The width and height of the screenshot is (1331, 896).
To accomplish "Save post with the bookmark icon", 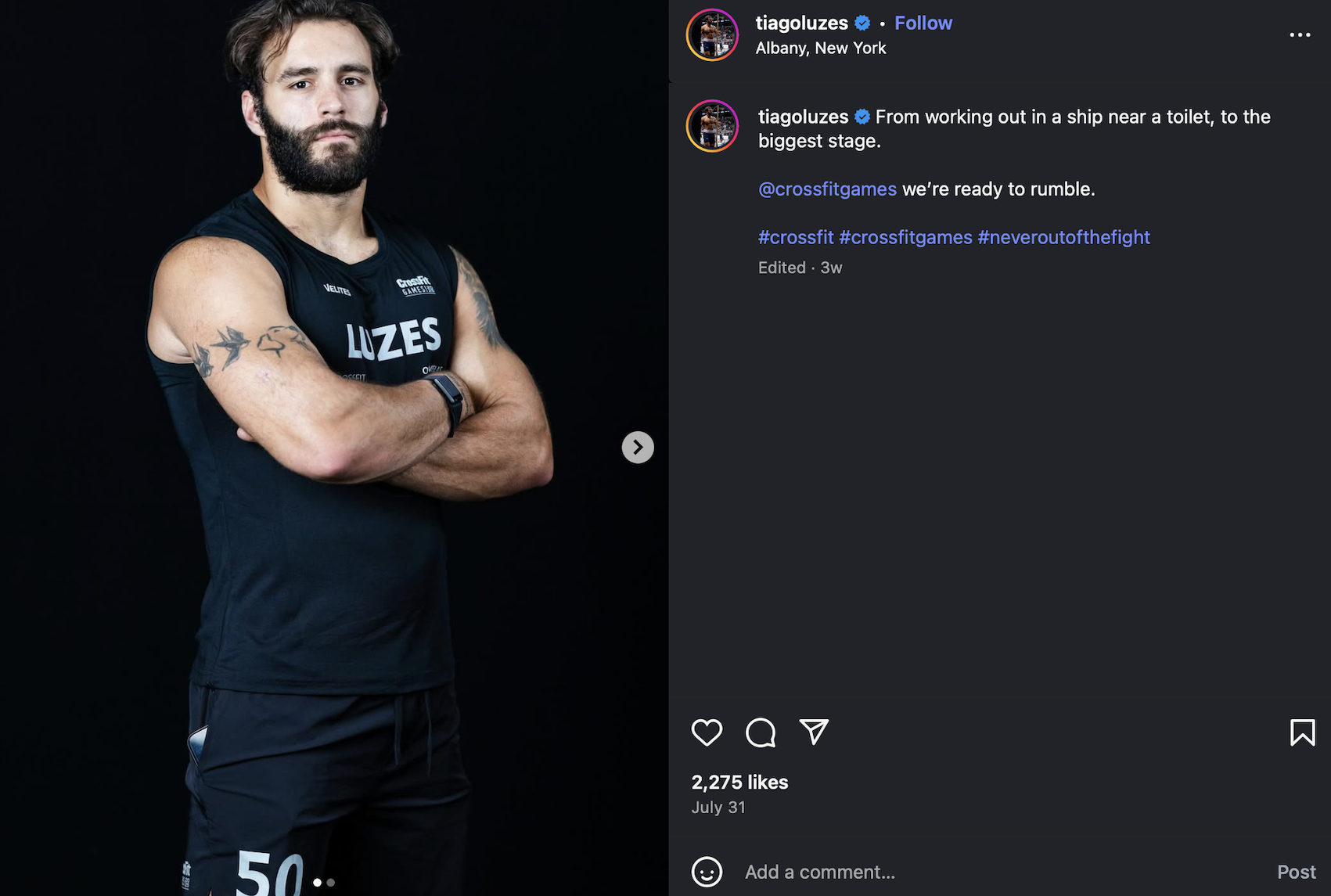I will (x=1302, y=732).
